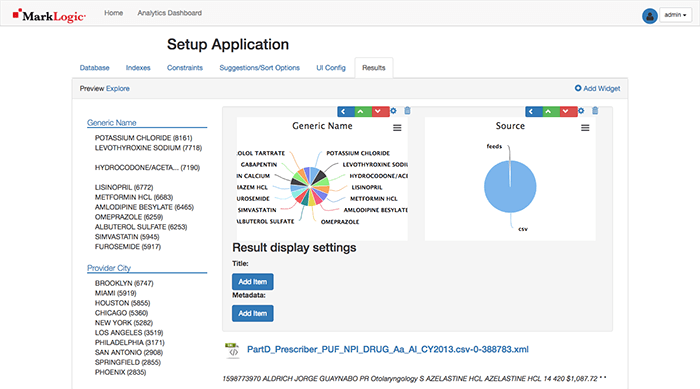Click the feeds label on Source chart
This screenshot has width=700, height=389.
click(x=494, y=146)
